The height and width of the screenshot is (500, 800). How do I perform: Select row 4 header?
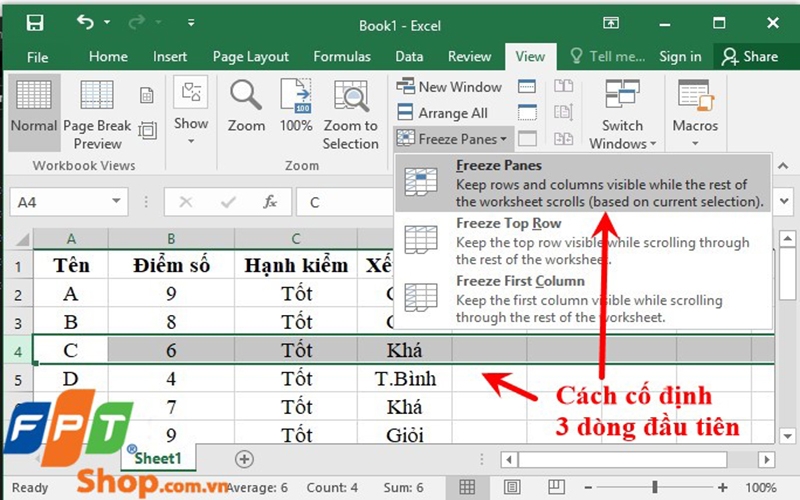coord(18,351)
